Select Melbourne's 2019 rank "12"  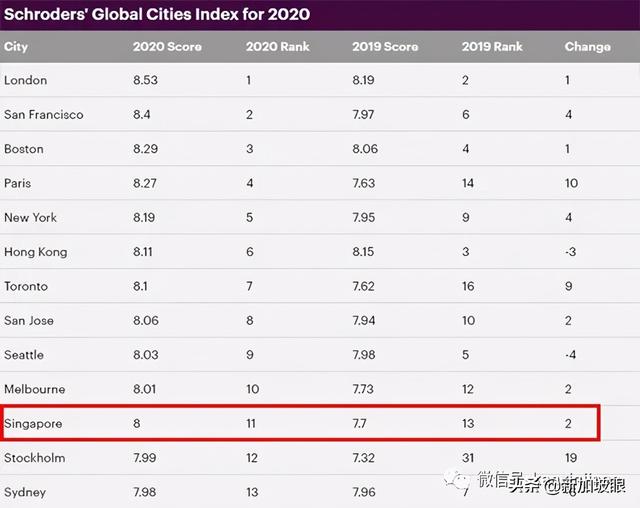pyautogui.click(x=468, y=389)
